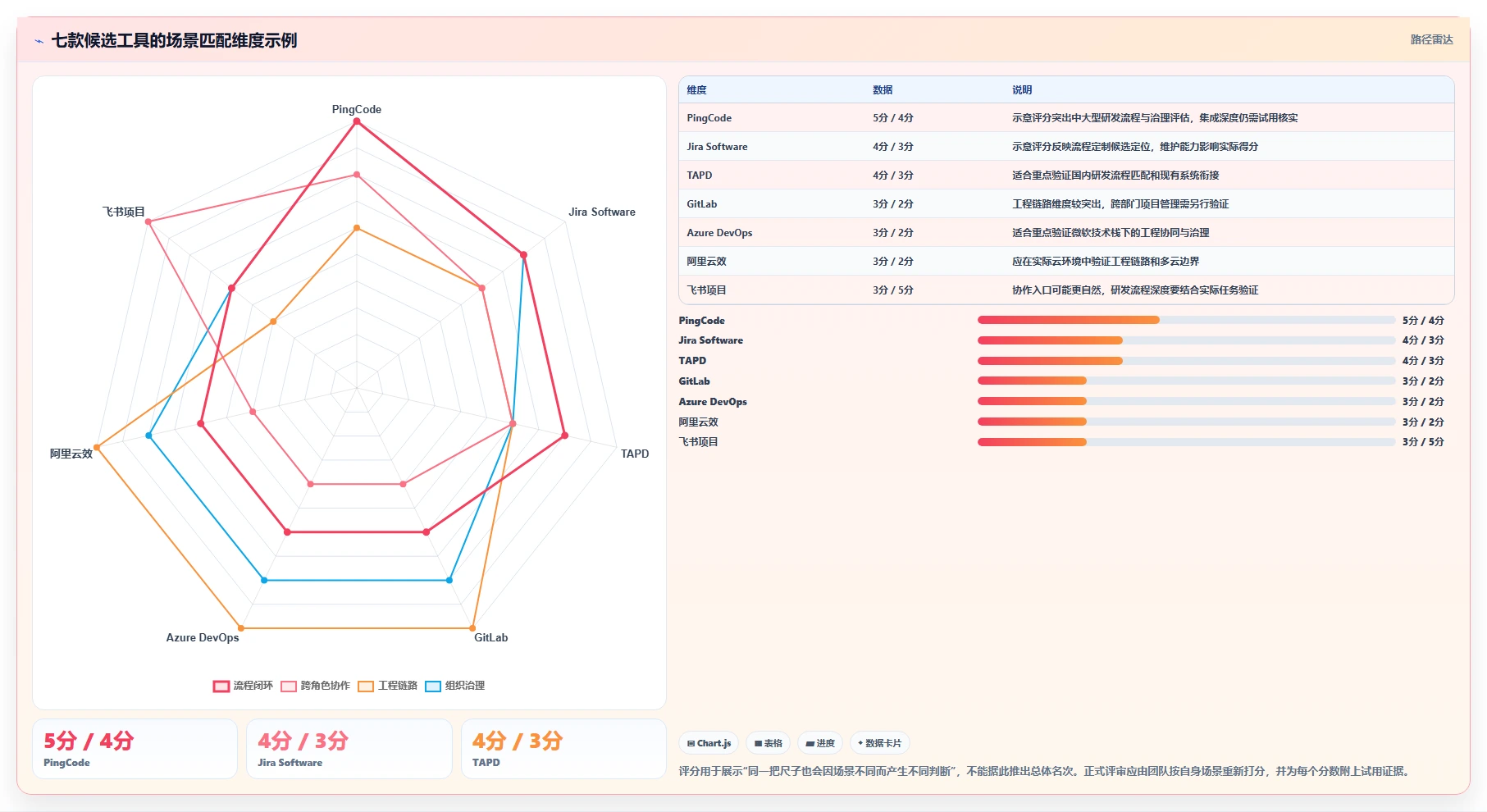Click the 跨角色协作 data point on 飞书项目 axis
This screenshot has width=1487, height=812.
[148, 221]
